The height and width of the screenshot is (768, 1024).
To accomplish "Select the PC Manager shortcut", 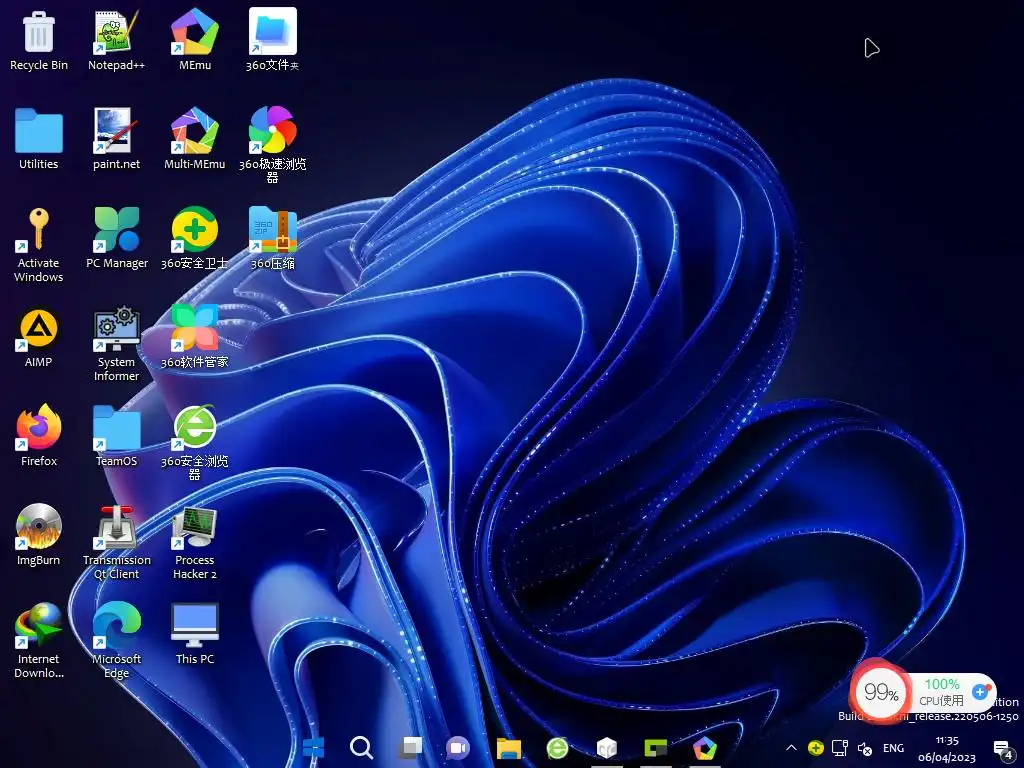I will 117,238.
